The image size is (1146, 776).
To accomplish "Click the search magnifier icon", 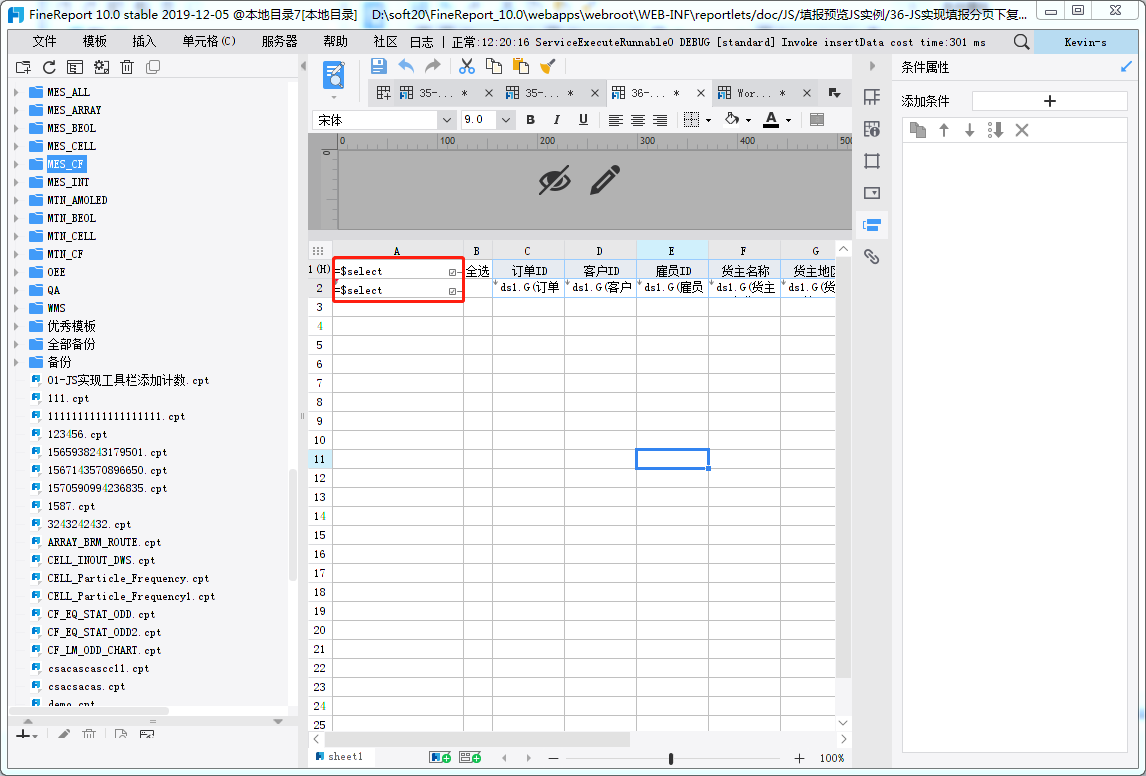I will [1022, 42].
